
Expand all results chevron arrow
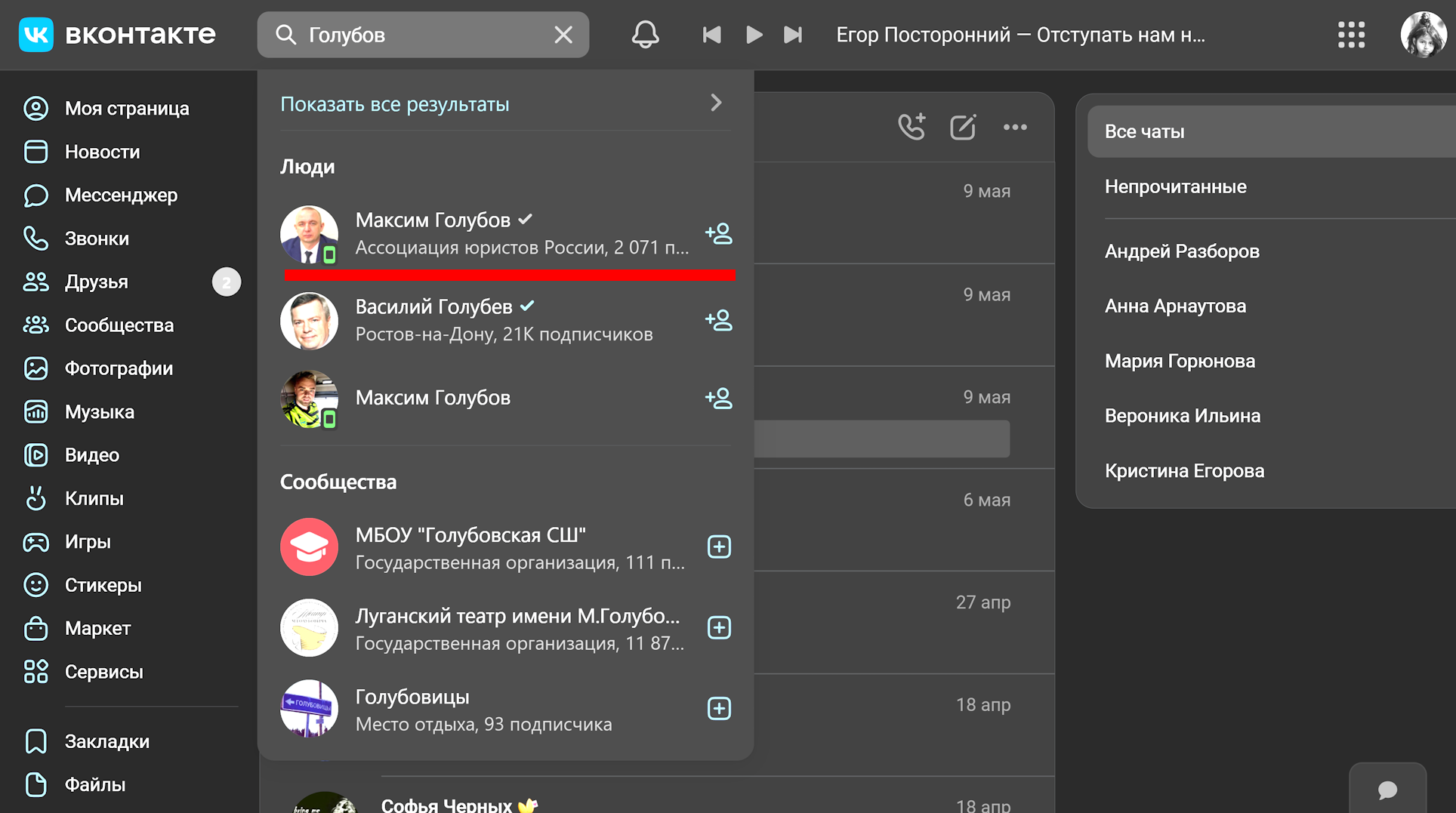[x=716, y=103]
